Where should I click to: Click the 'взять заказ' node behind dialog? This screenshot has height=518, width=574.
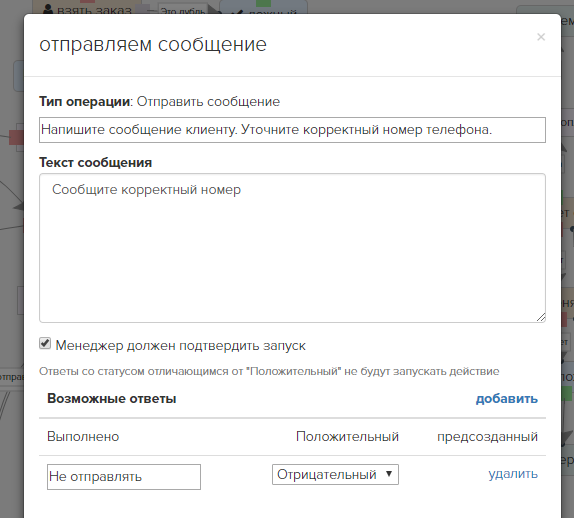click(x=87, y=7)
